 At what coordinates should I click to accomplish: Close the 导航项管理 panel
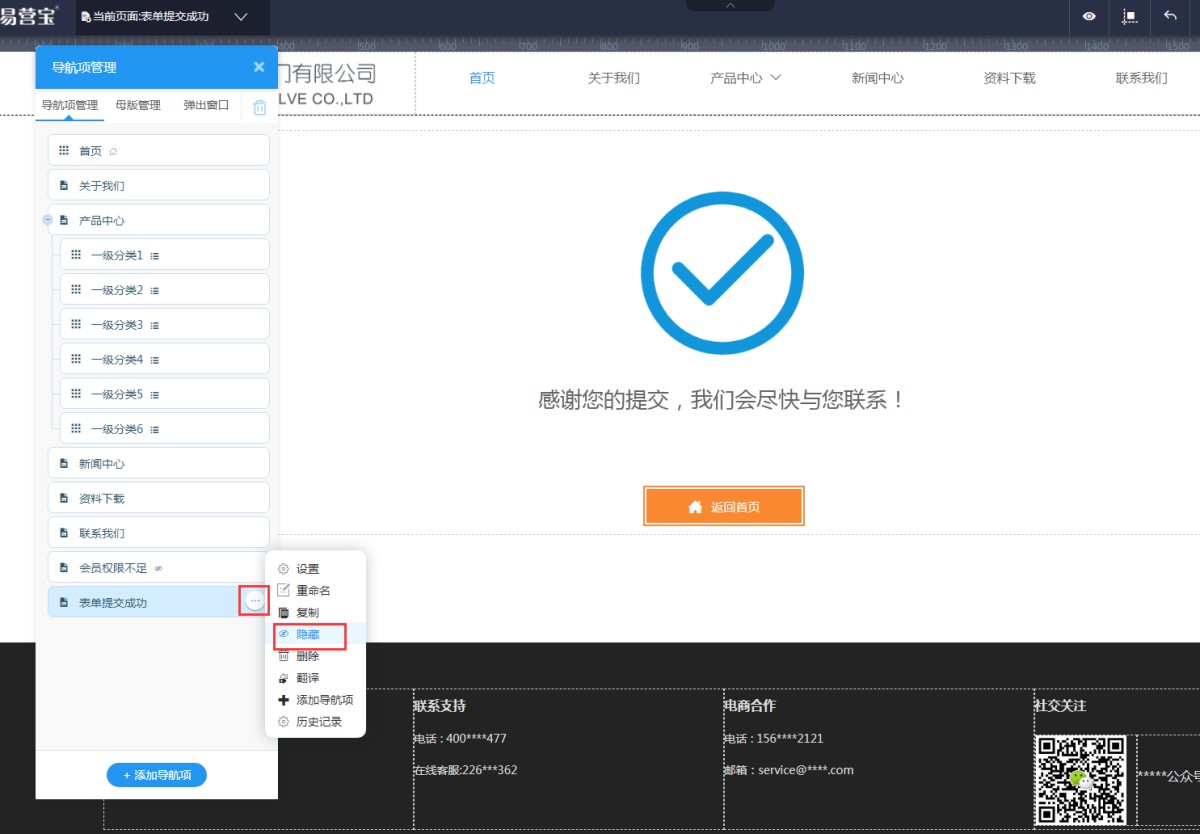pyautogui.click(x=259, y=67)
